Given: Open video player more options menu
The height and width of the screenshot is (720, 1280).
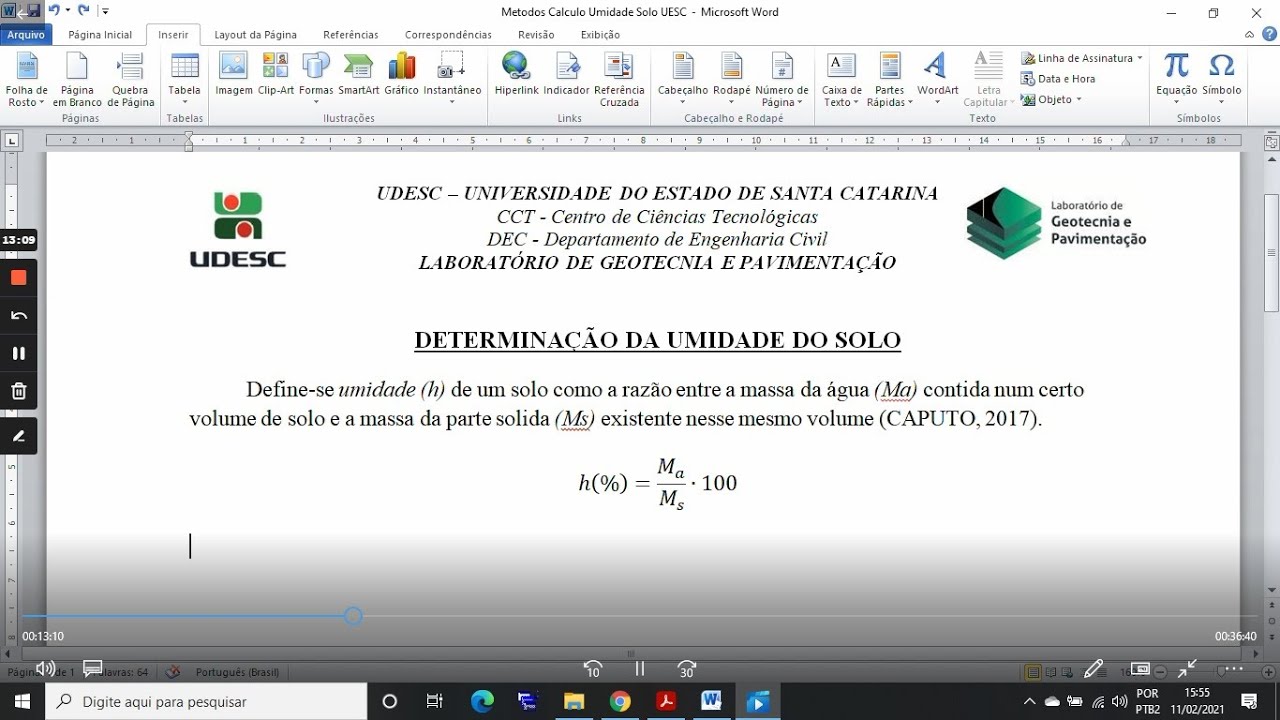Looking at the screenshot, I should pos(1236,669).
